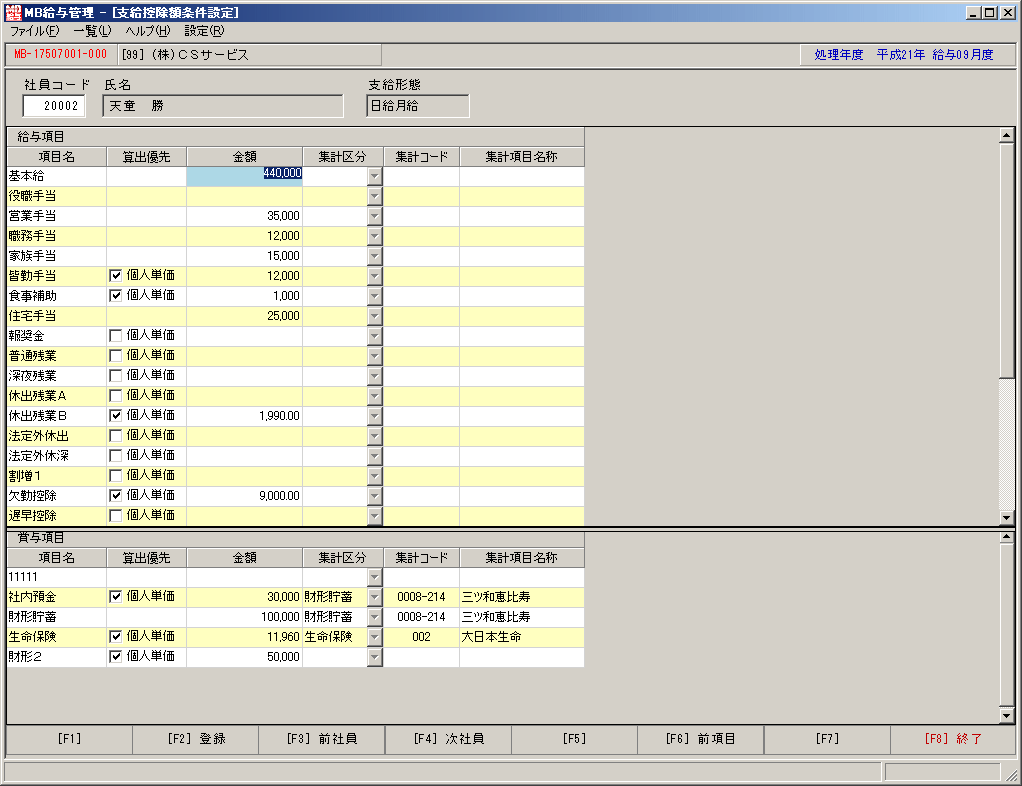This screenshot has width=1022, height=786.
Task: Click the 金額 column header in 給与項目
Action: [244, 157]
